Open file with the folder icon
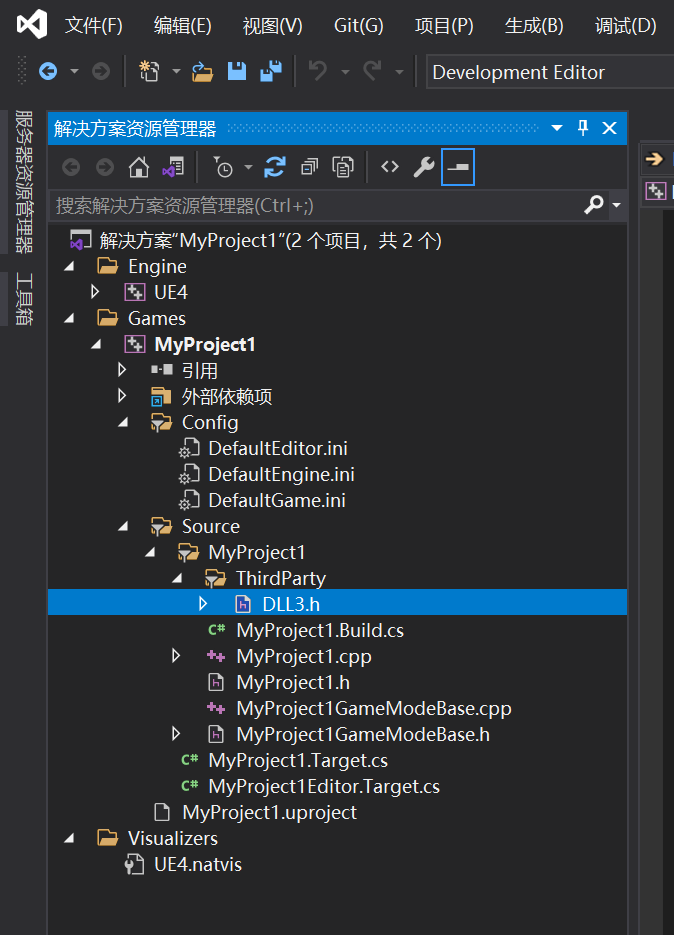The width and height of the screenshot is (674, 935). coord(203,72)
